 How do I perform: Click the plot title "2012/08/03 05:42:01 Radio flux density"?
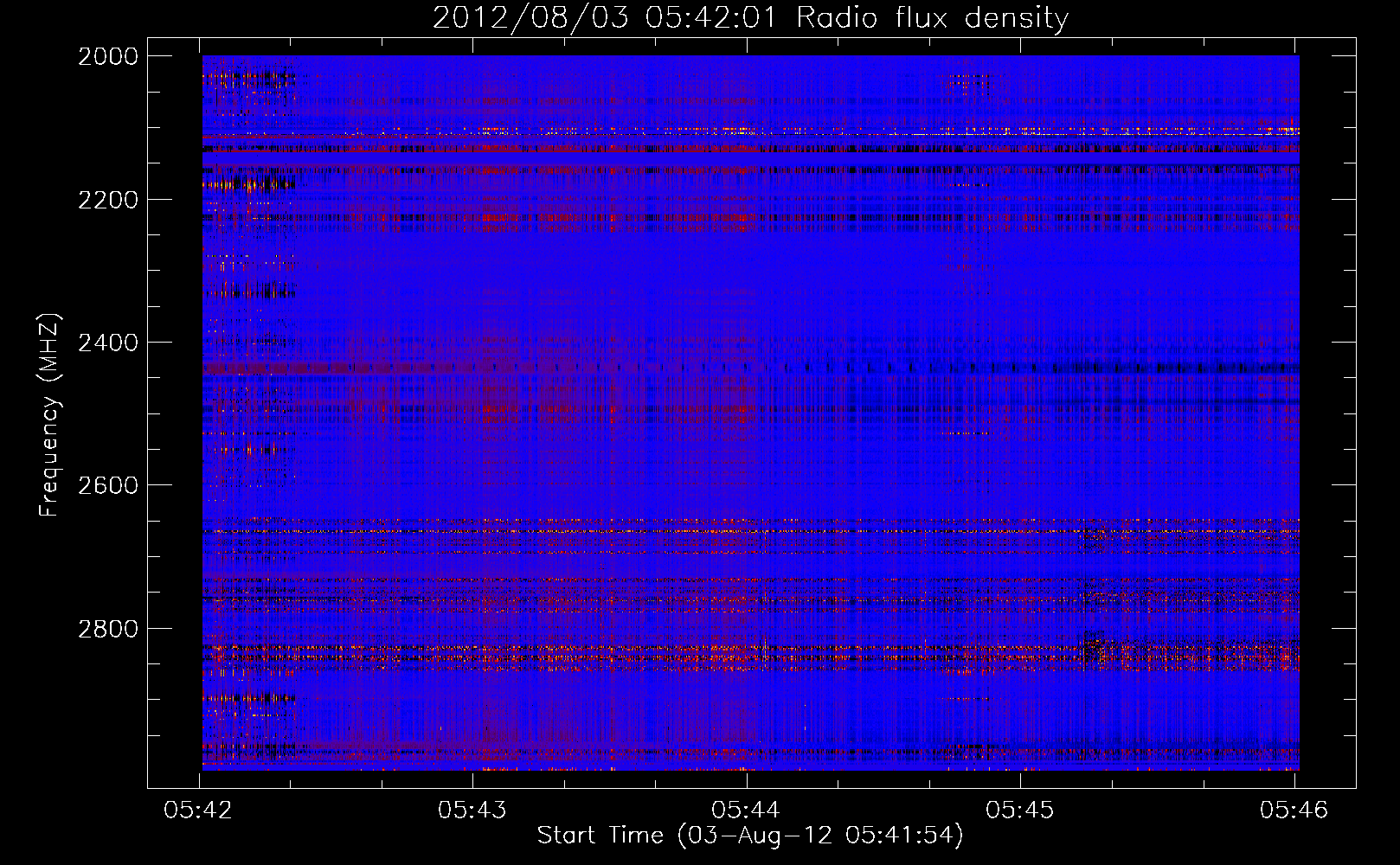750,18
